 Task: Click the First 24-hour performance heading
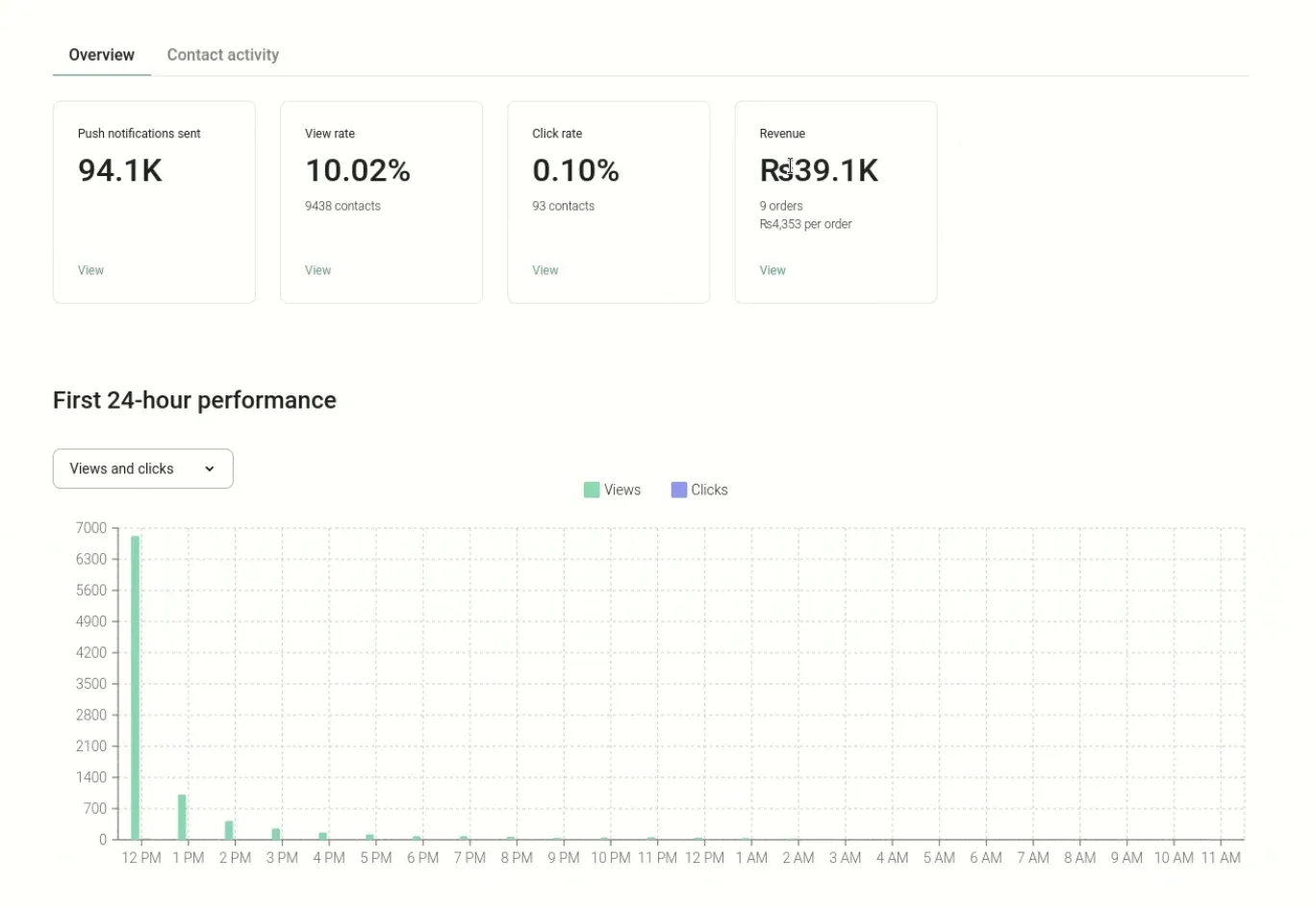pyautogui.click(x=194, y=400)
